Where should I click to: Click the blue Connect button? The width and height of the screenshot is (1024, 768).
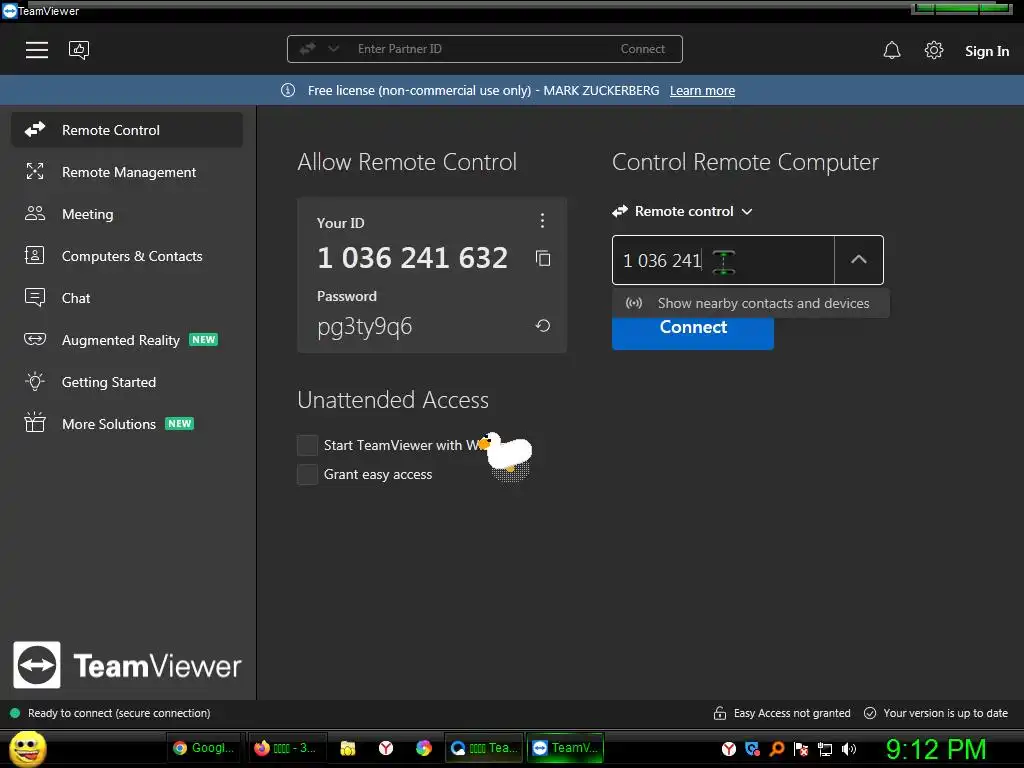[693, 333]
